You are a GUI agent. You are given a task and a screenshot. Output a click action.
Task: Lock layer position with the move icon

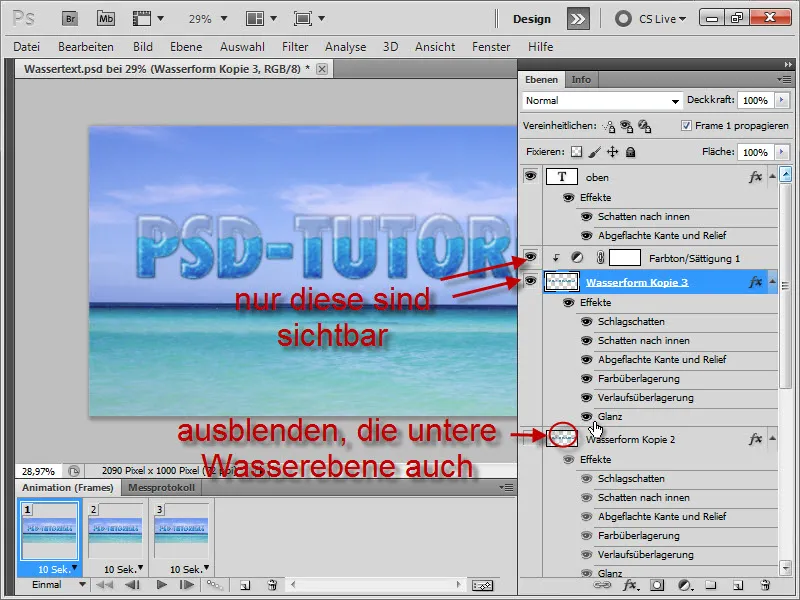pos(612,152)
